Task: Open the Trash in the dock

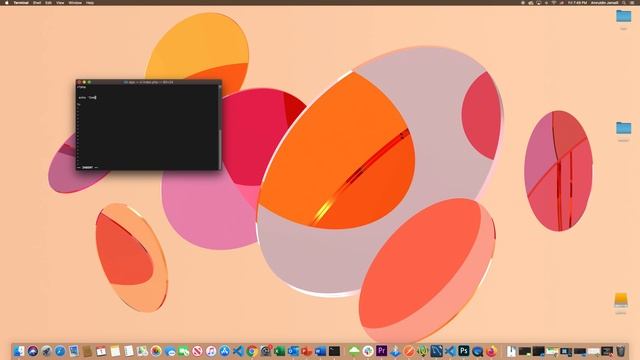Action: [x=620, y=351]
